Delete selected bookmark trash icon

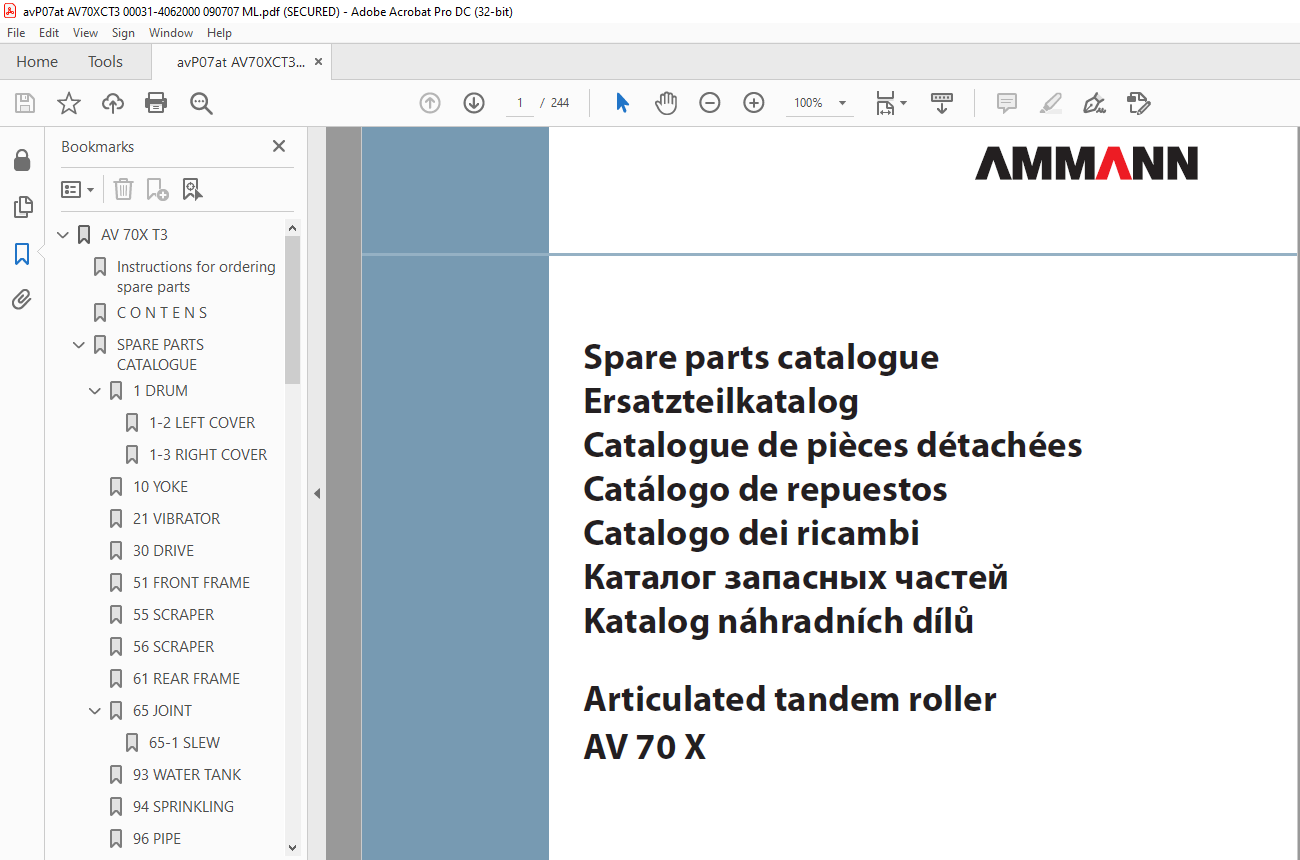123,189
